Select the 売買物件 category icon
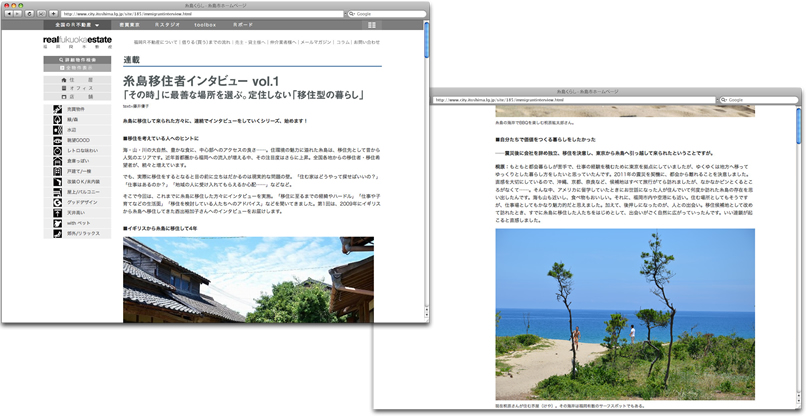 point(58,109)
